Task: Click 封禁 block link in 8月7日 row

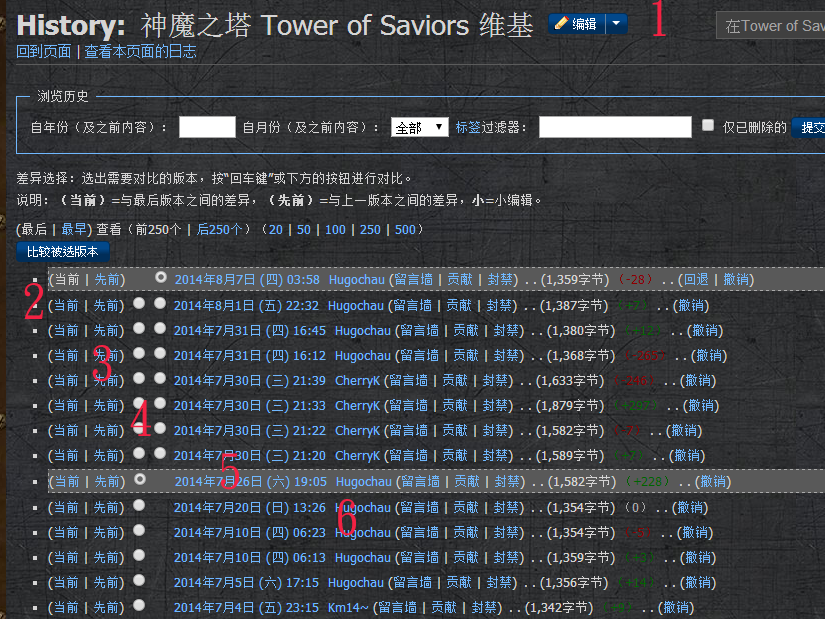Action: 500,279
